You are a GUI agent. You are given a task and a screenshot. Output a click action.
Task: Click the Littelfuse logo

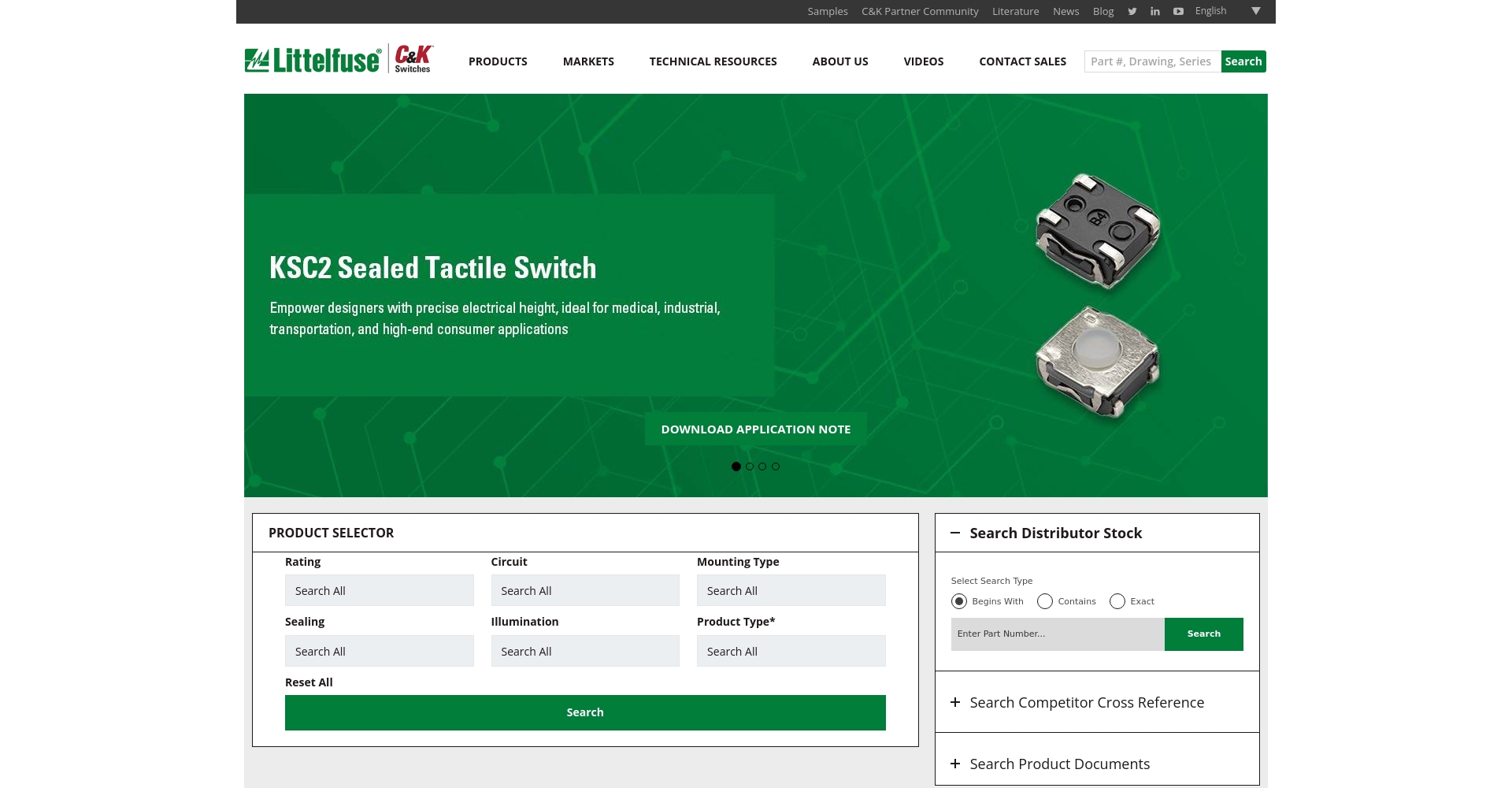(313, 60)
